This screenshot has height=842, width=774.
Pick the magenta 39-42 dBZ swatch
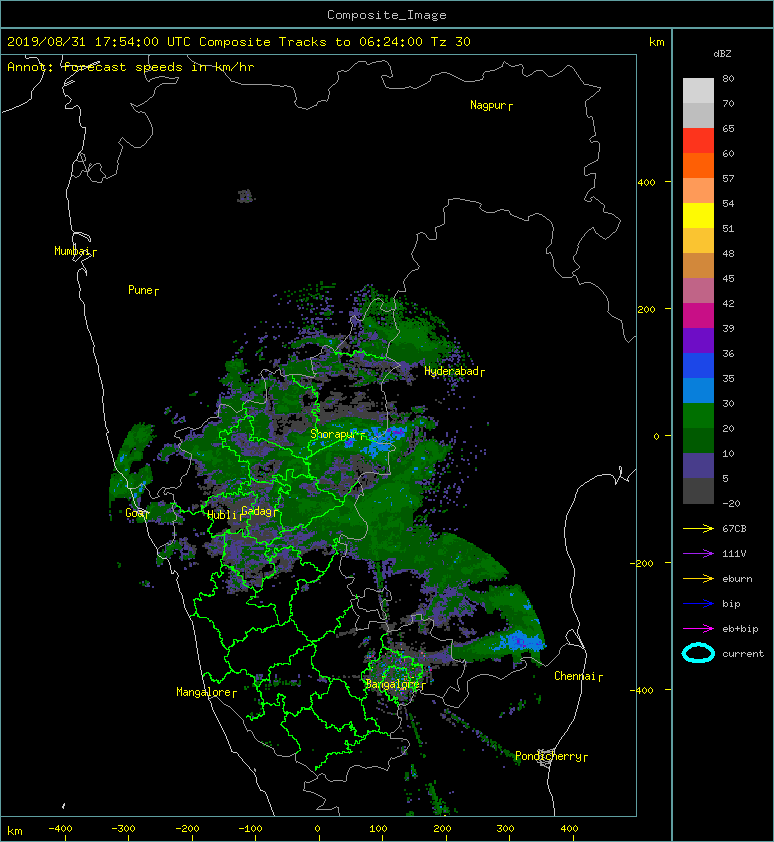[x=698, y=315]
